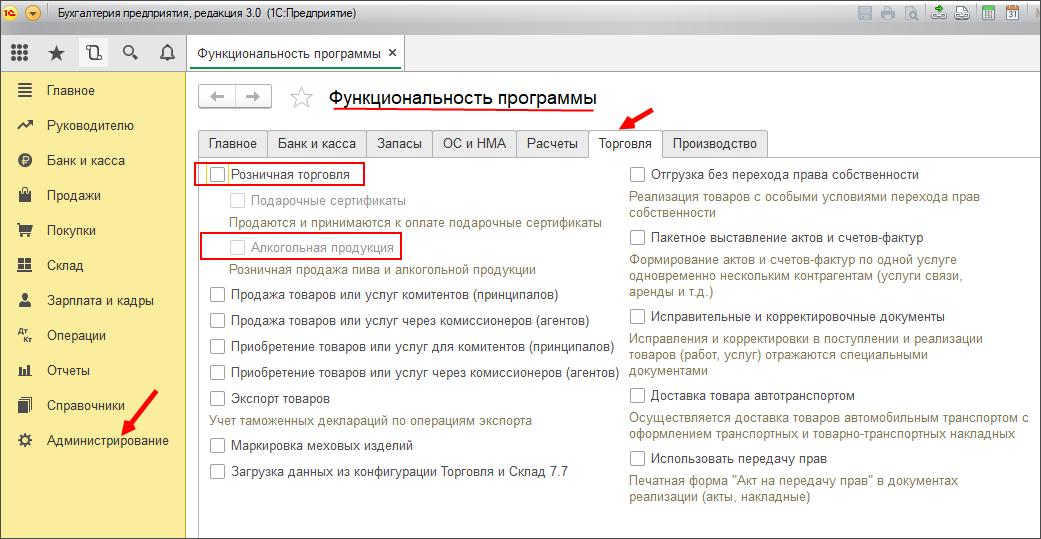Click the Главное hamburger icon in sidebar
This screenshot has width=1041, height=539.
pyautogui.click(x=25, y=91)
